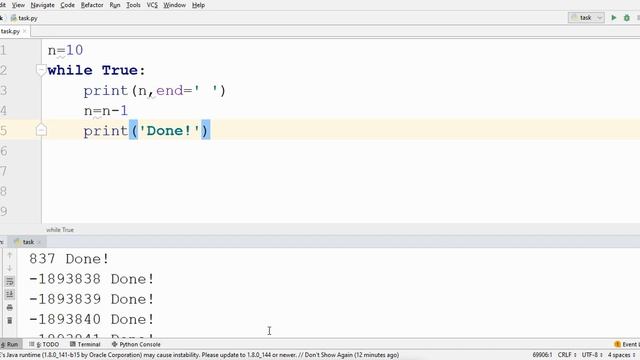Screen dimensions: 640x360
Task: Click the CRLF line separator selector
Action: point(567,355)
